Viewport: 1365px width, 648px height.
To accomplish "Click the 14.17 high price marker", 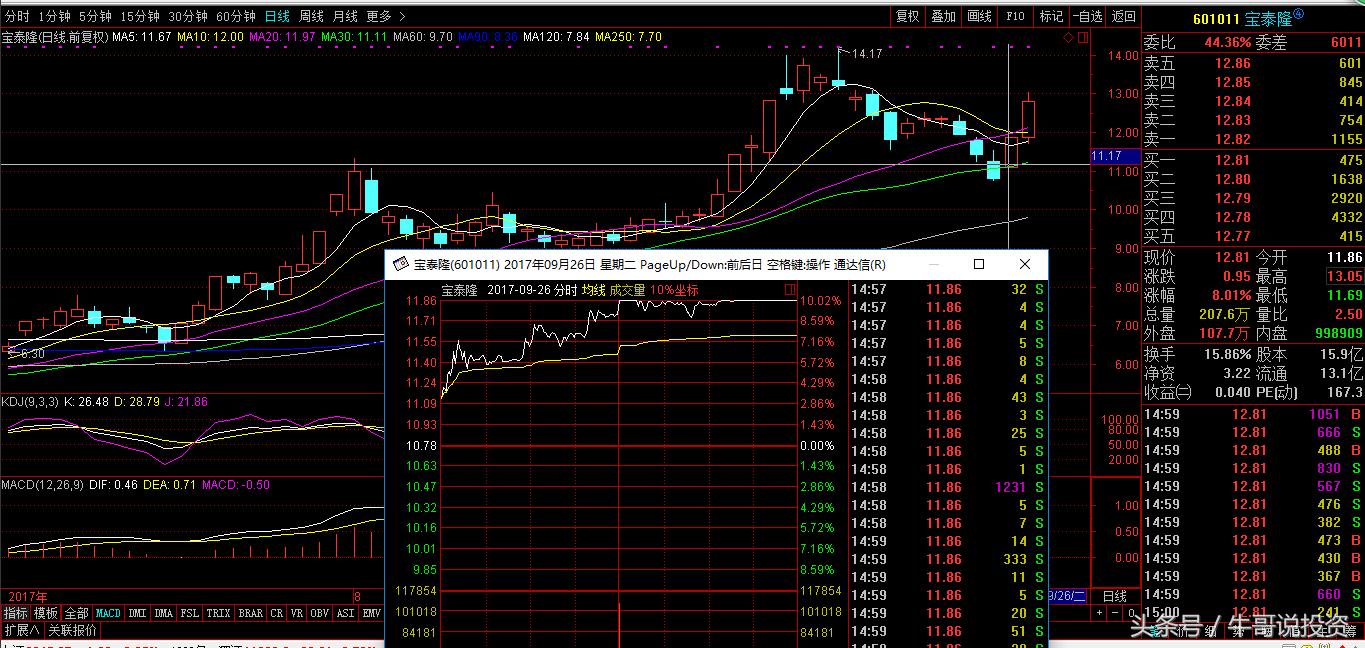I will [867, 54].
